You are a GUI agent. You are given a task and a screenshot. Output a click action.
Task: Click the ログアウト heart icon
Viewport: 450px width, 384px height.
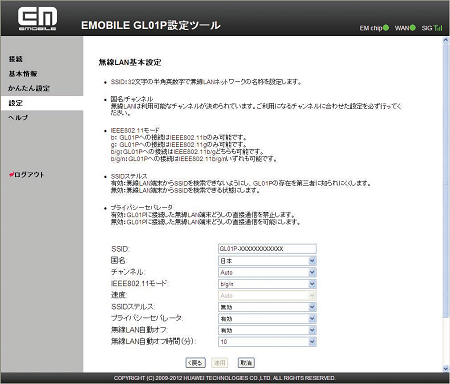pyautogui.click(x=11, y=174)
